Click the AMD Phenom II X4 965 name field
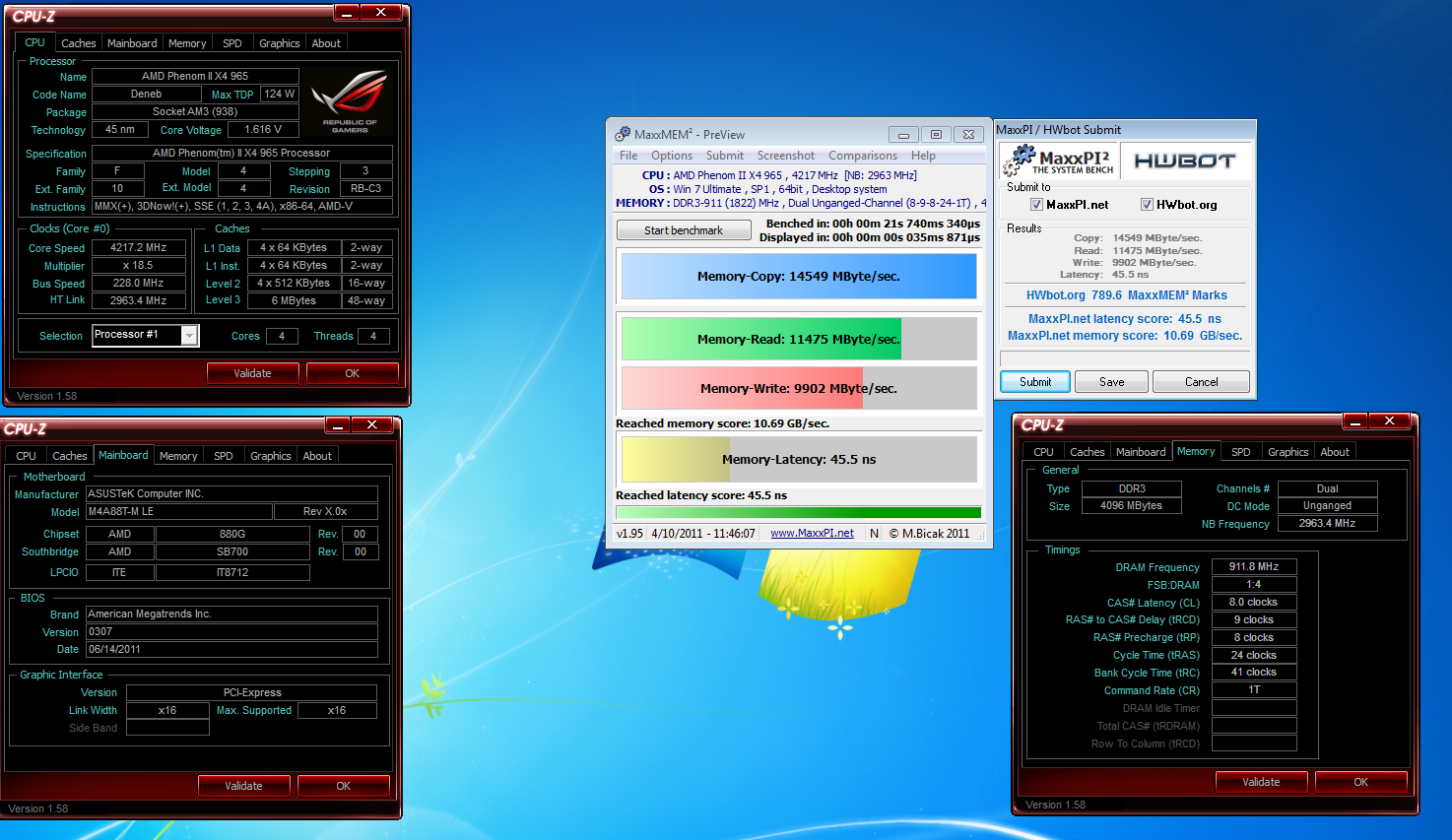The width and height of the screenshot is (1452, 840). tap(195, 76)
